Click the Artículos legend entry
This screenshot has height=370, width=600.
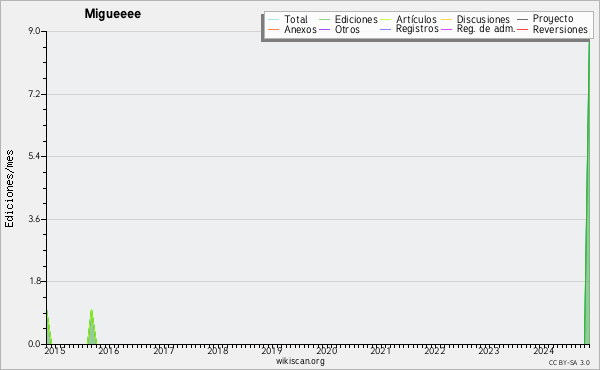tap(408, 19)
